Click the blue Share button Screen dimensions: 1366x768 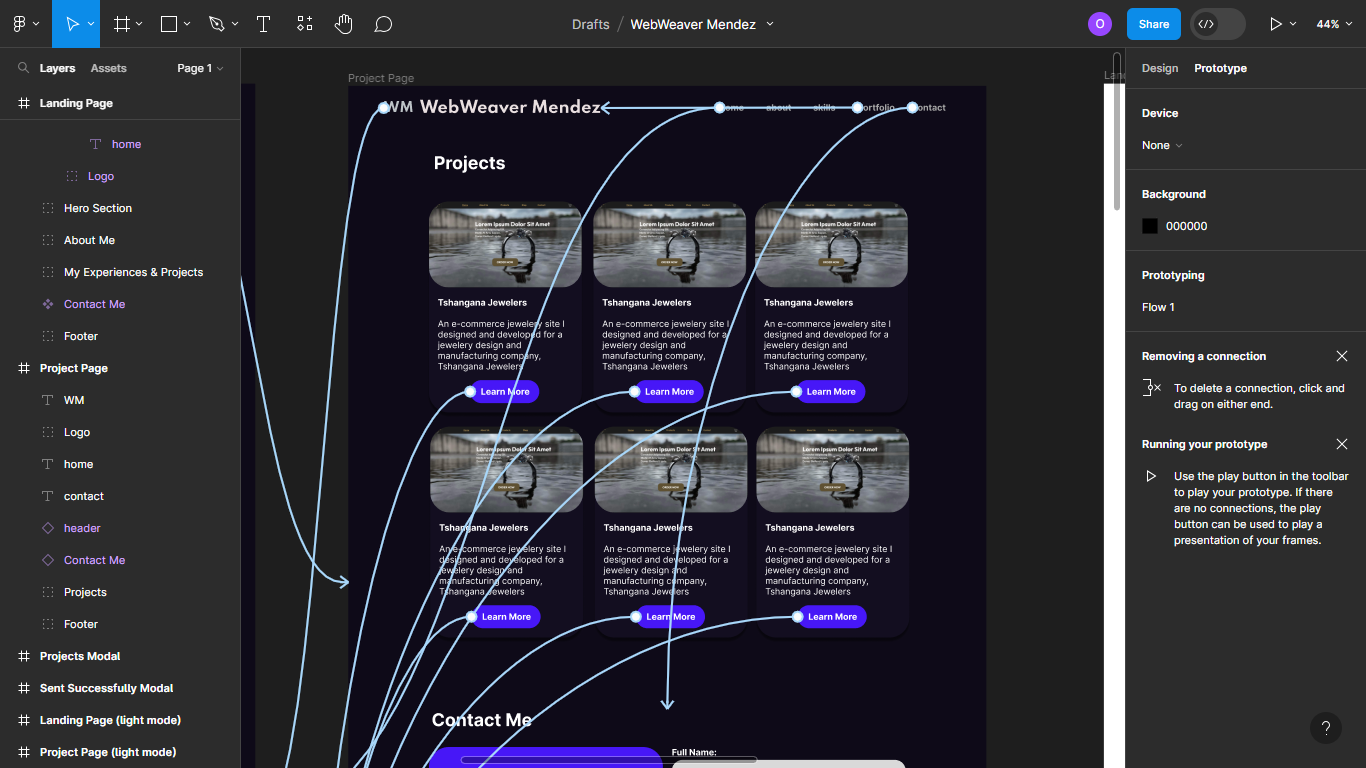pyautogui.click(x=1153, y=24)
